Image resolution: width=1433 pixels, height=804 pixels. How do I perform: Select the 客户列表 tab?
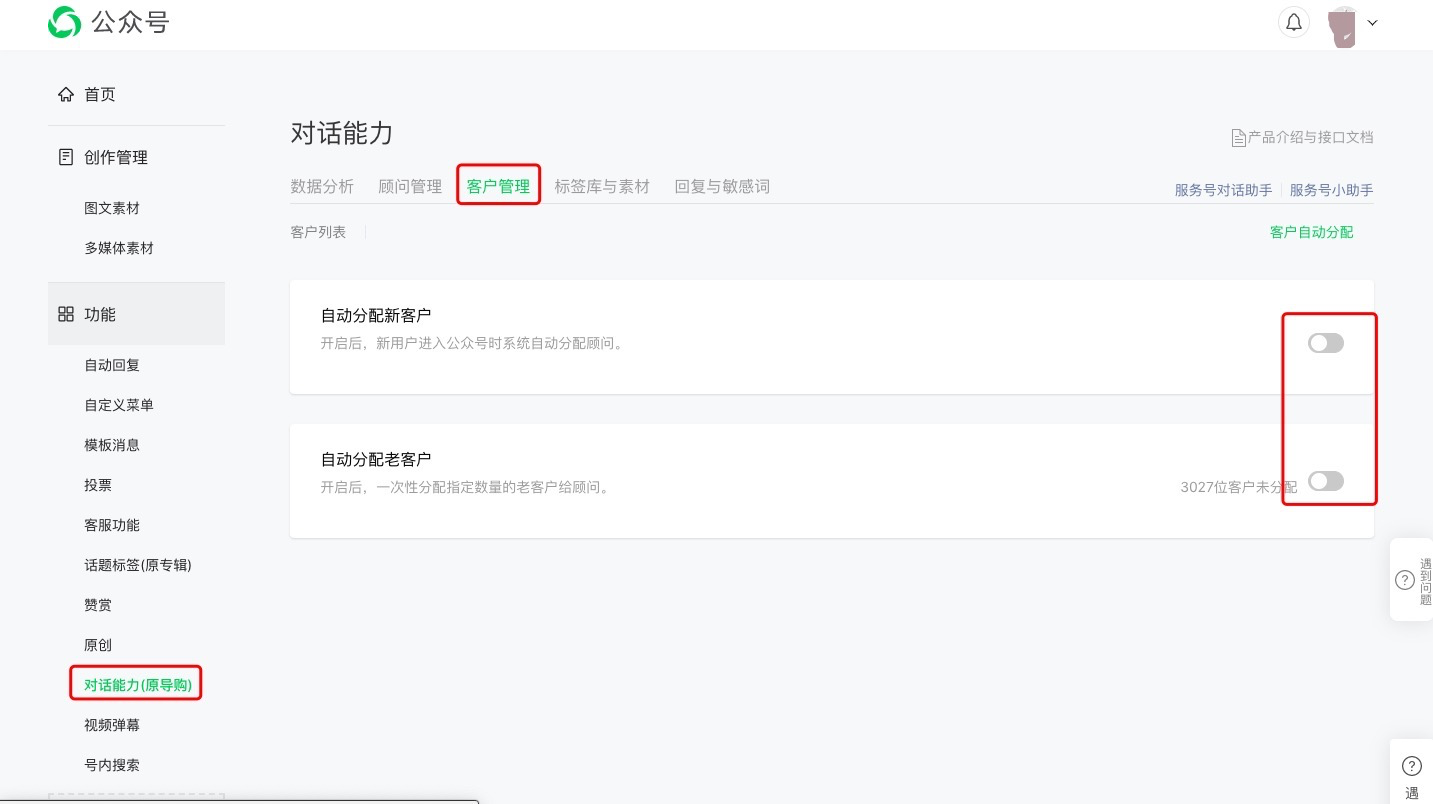(x=317, y=231)
